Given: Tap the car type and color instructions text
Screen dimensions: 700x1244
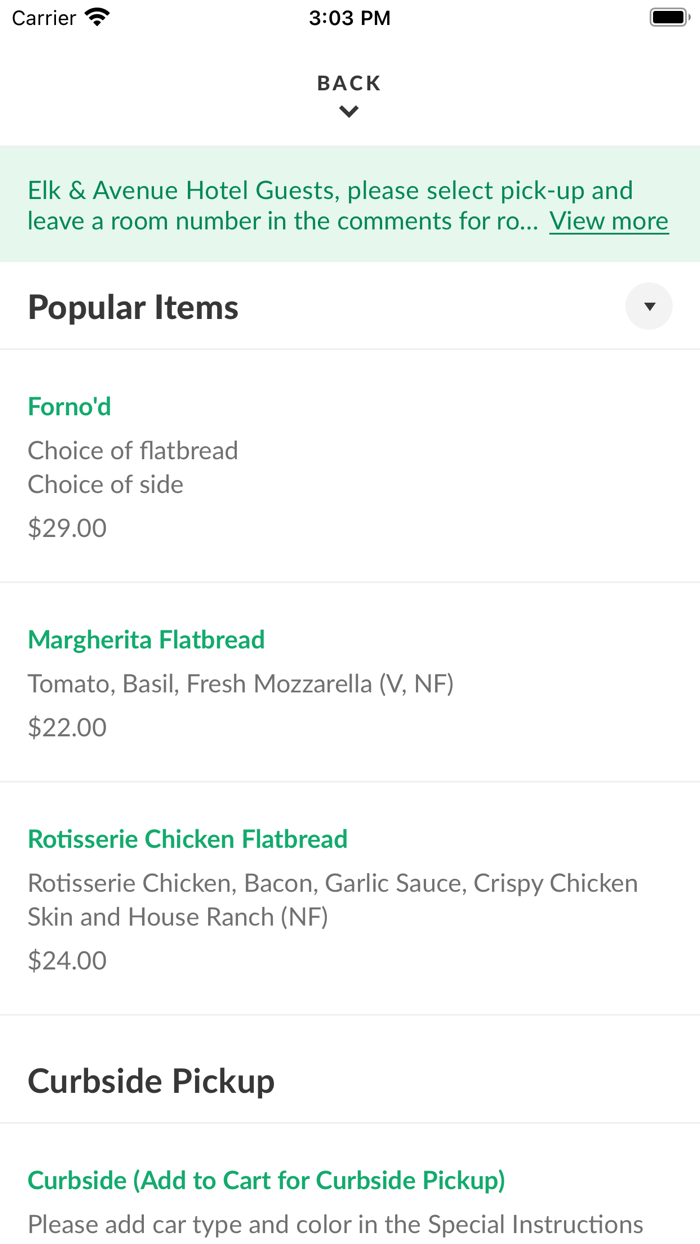Looking at the screenshot, I should click(x=335, y=1225).
